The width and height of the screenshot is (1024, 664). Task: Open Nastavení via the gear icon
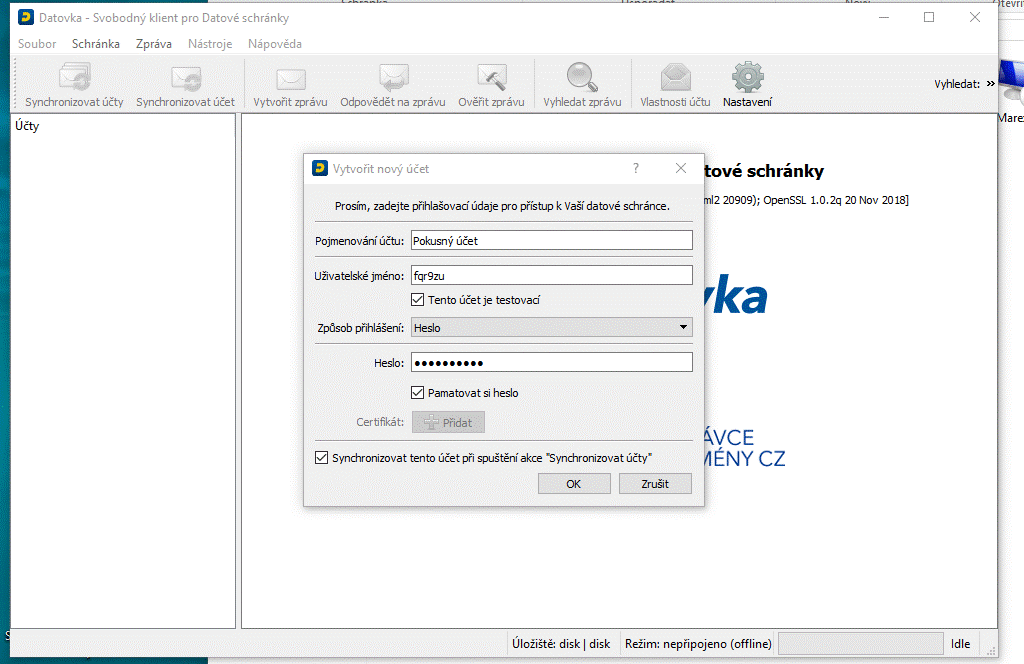point(748,77)
